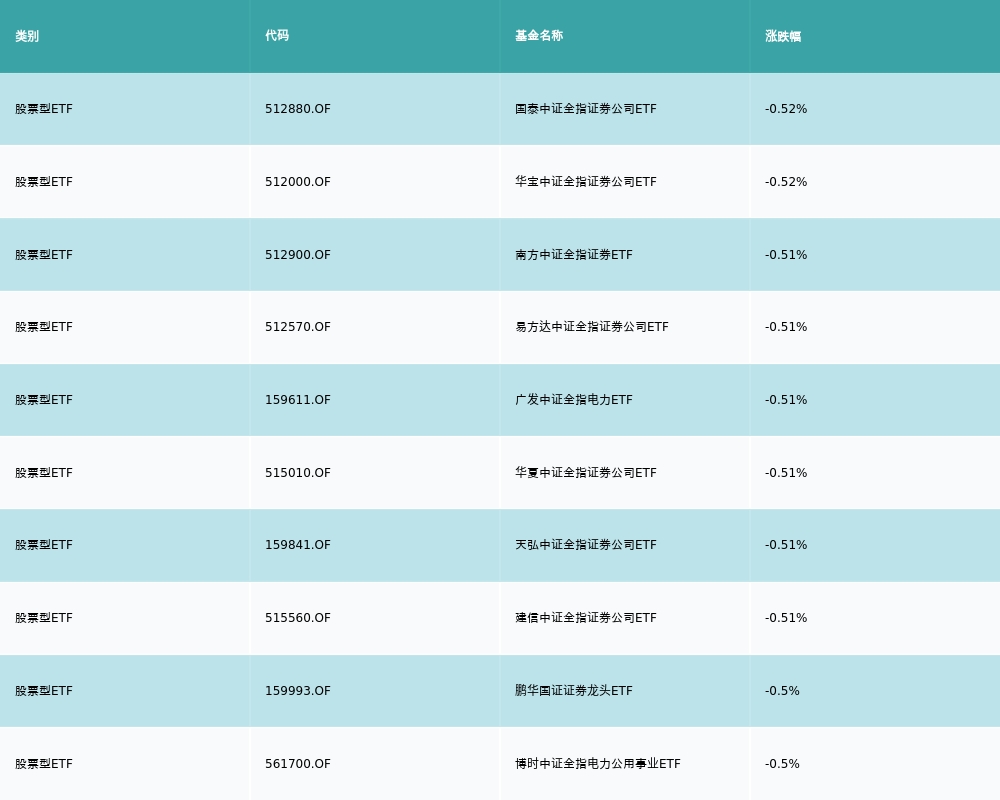Click 股票型ETF in the 515560.OF row
This screenshot has width=1000, height=800.
pyautogui.click(x=44, y=618)
